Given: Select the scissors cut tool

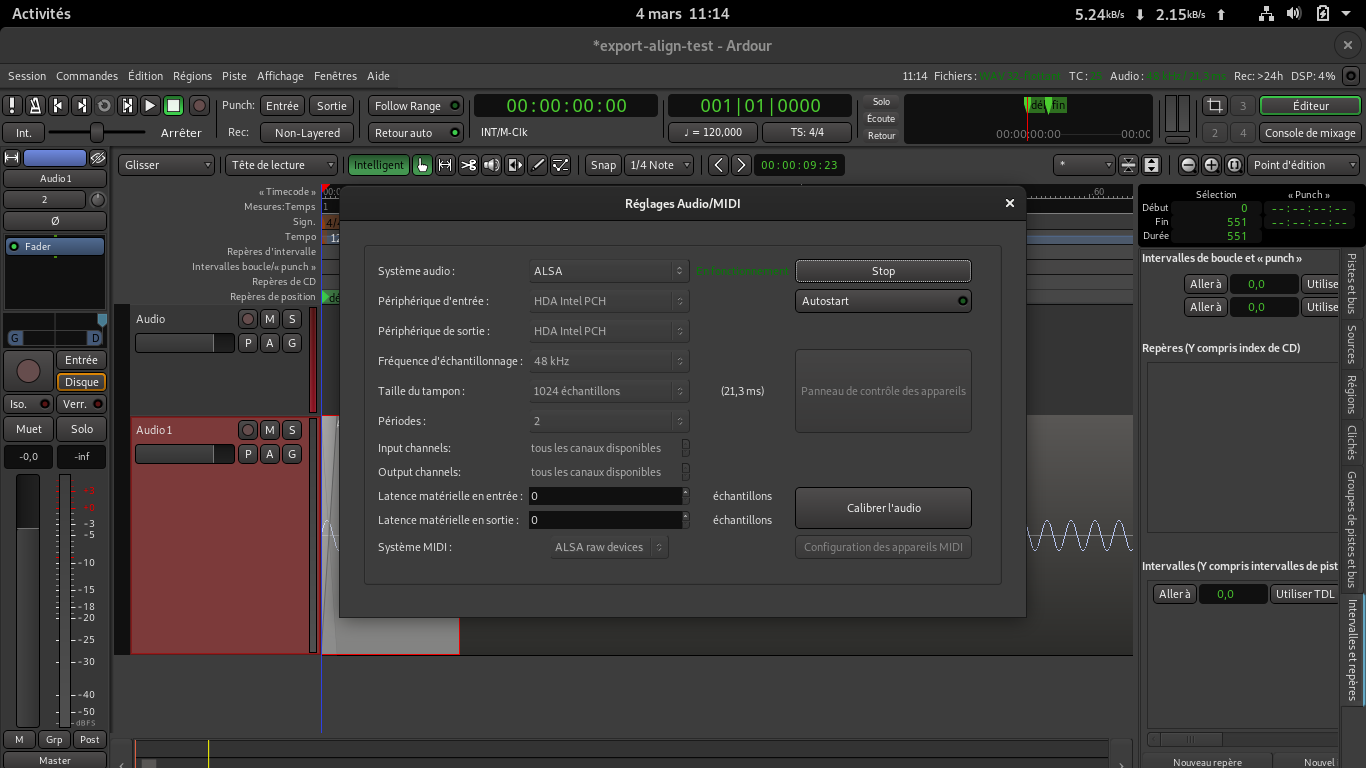Looking at the screenshot, I should [468, 165].
